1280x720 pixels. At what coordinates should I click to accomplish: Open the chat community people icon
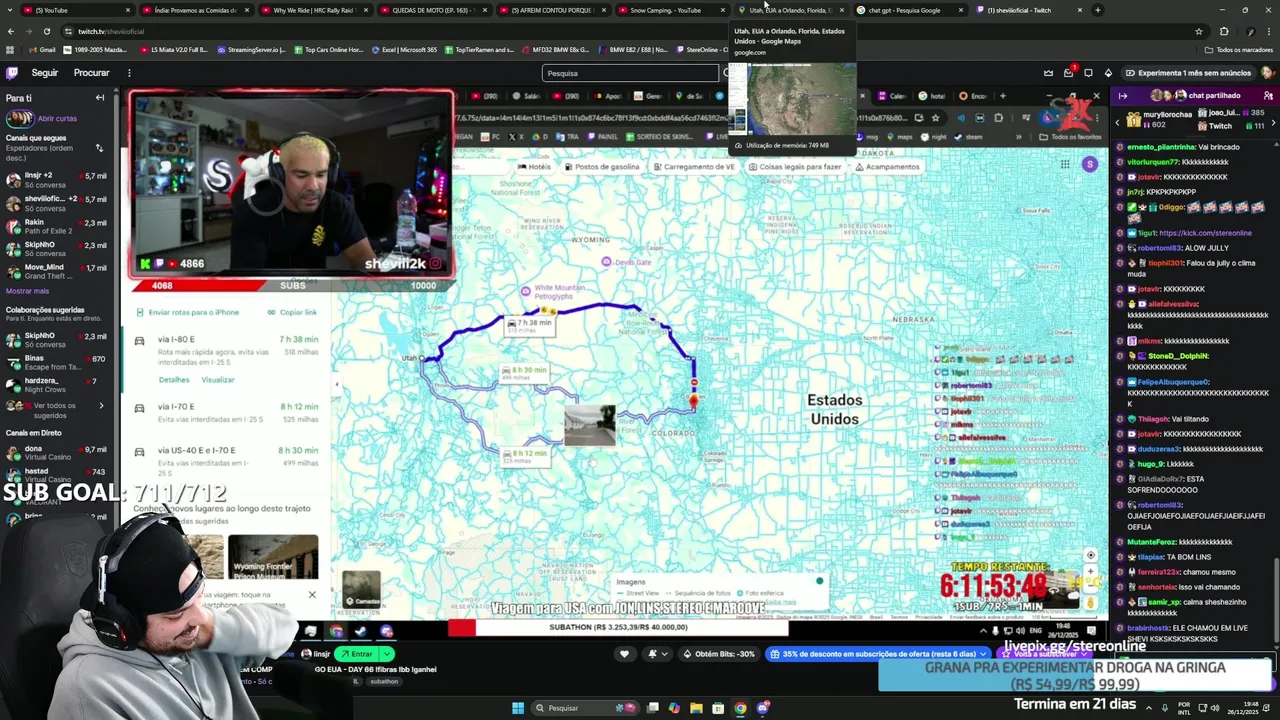tap(1268, 96)
